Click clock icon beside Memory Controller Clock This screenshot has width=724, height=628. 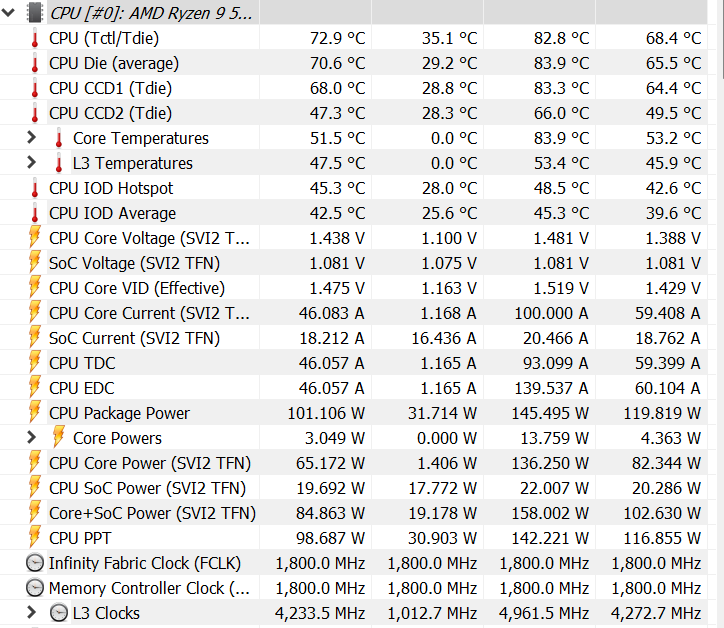35,588
